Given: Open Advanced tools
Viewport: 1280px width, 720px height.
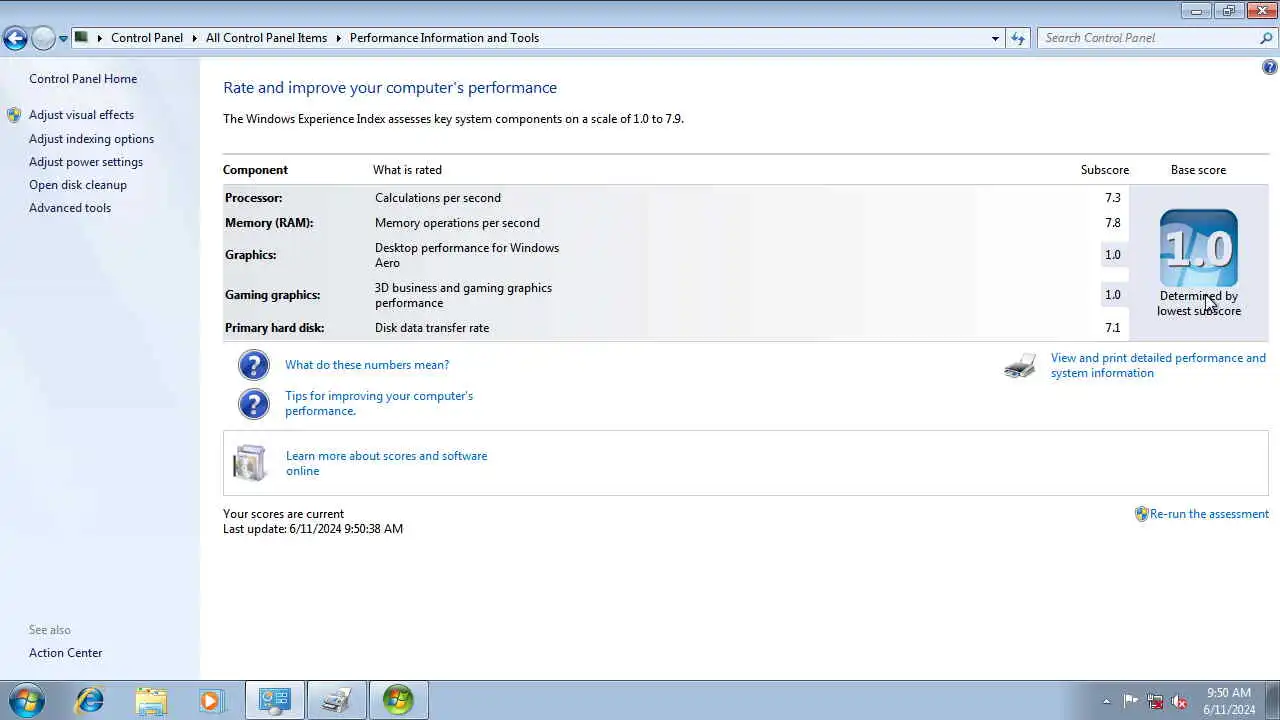Looking at the screenshot, I should (x=70, y=208).
